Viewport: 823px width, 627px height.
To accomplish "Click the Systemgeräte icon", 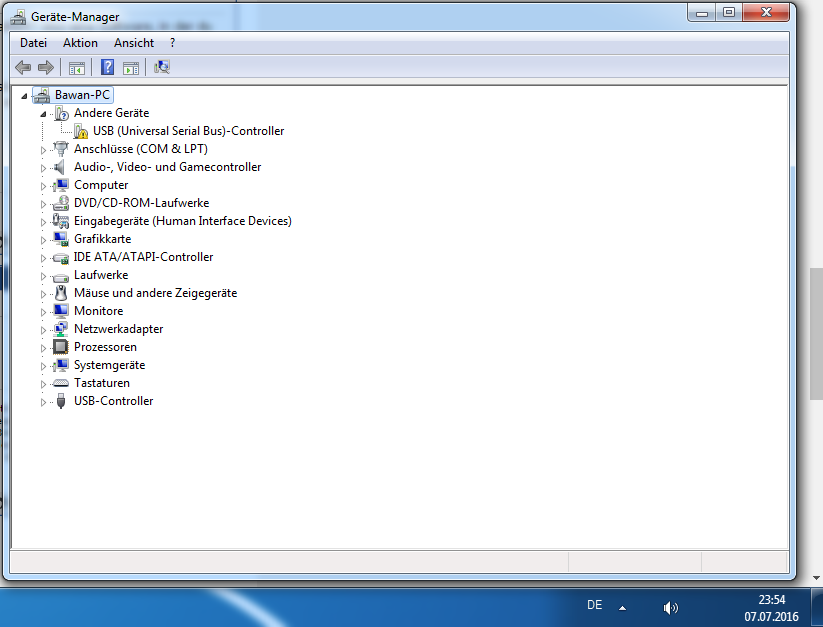I will pos(61,365).
